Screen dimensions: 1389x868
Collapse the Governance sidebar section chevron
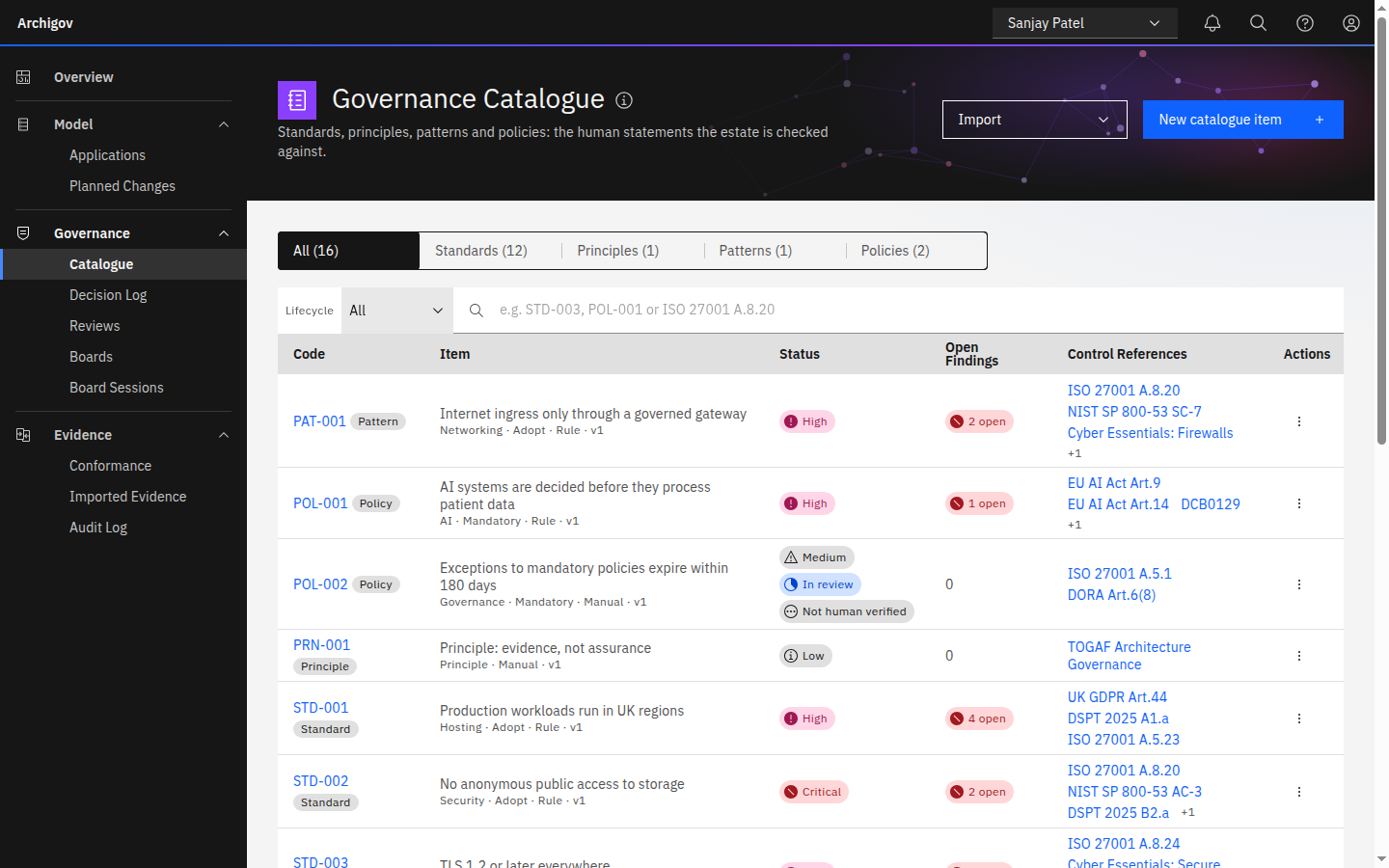224,233
